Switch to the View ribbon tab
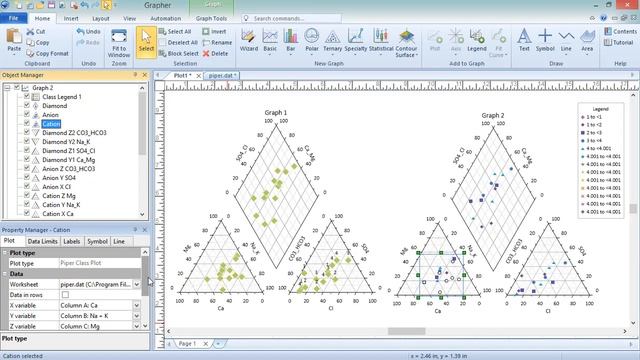This screenshot has width=640, height=360. tap(129, 18)
